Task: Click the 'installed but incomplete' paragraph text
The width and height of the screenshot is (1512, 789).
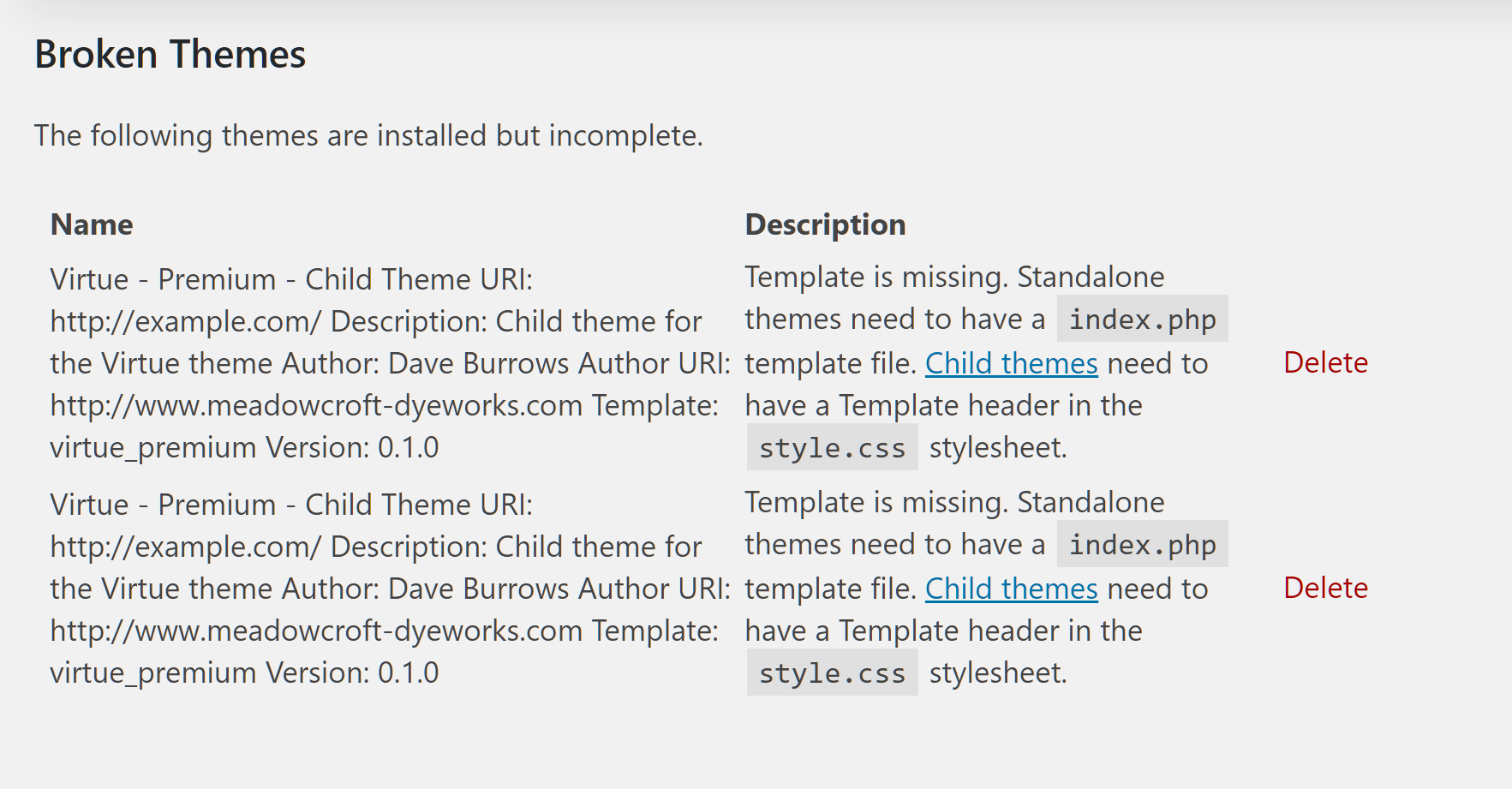Action: [368, 135]
